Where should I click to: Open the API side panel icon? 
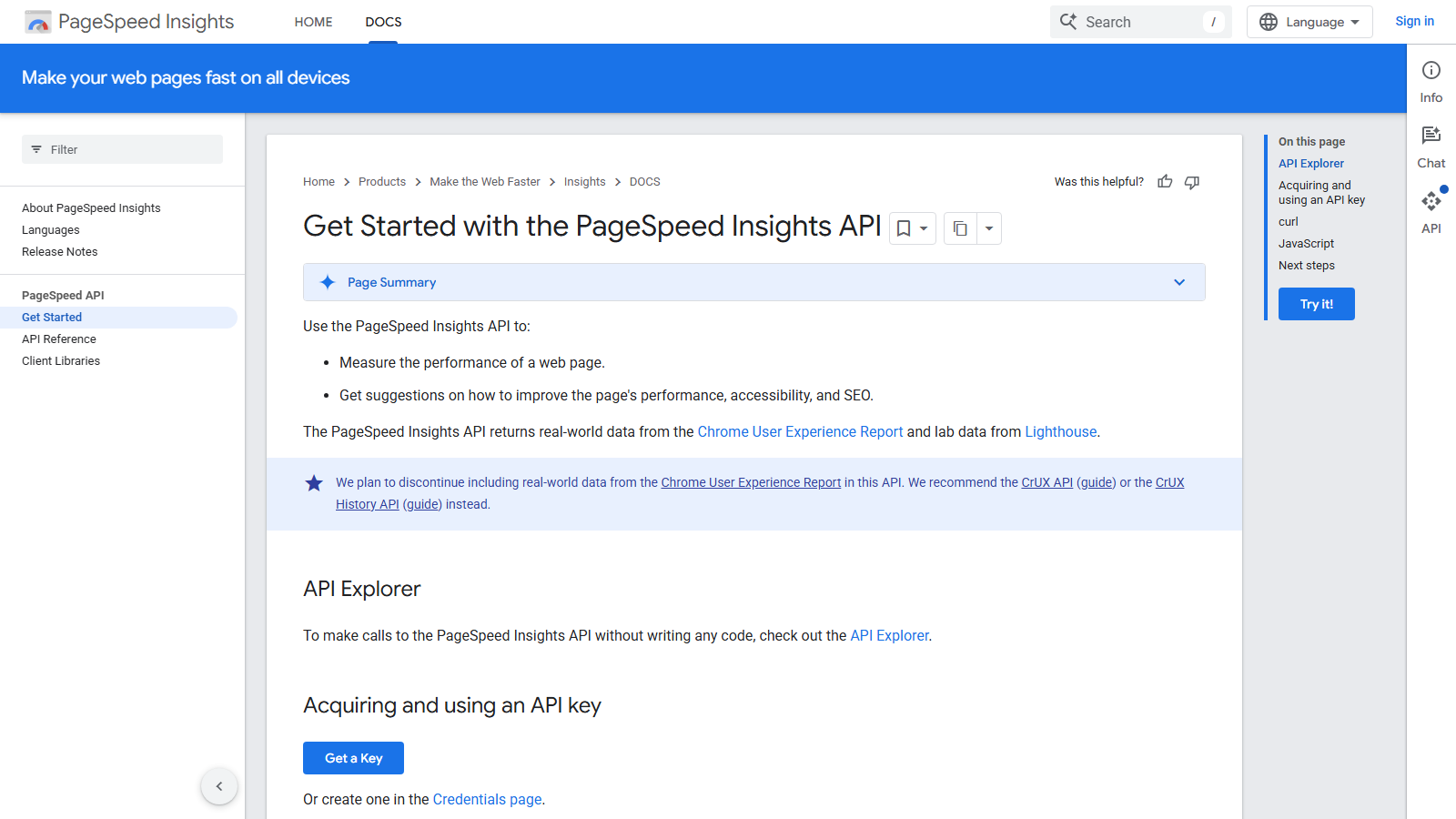click(1431, 201)
